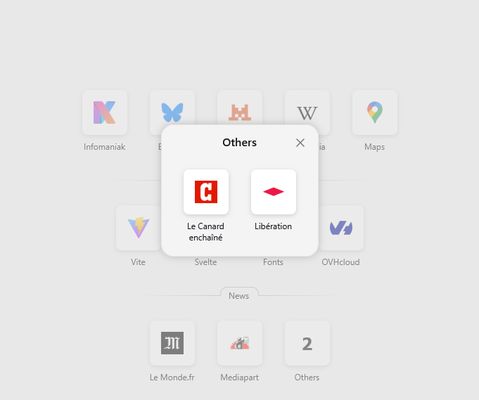This screenshot has height=400, width=479.
Task: Launch the Google Maps pin shortcut
Action: point(375,113)
